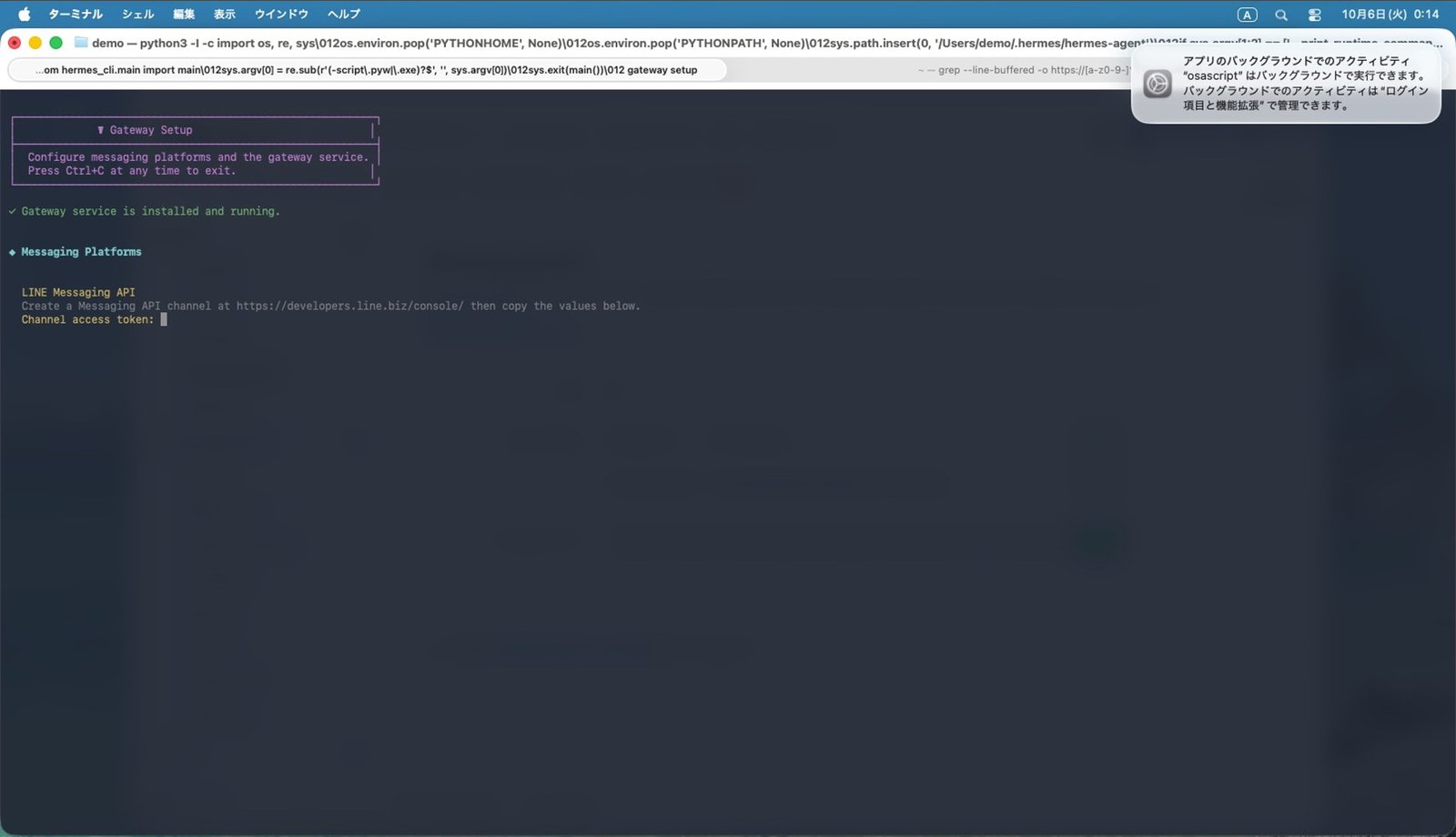
Task: Click the input source A indicator
Action: 1247,15
